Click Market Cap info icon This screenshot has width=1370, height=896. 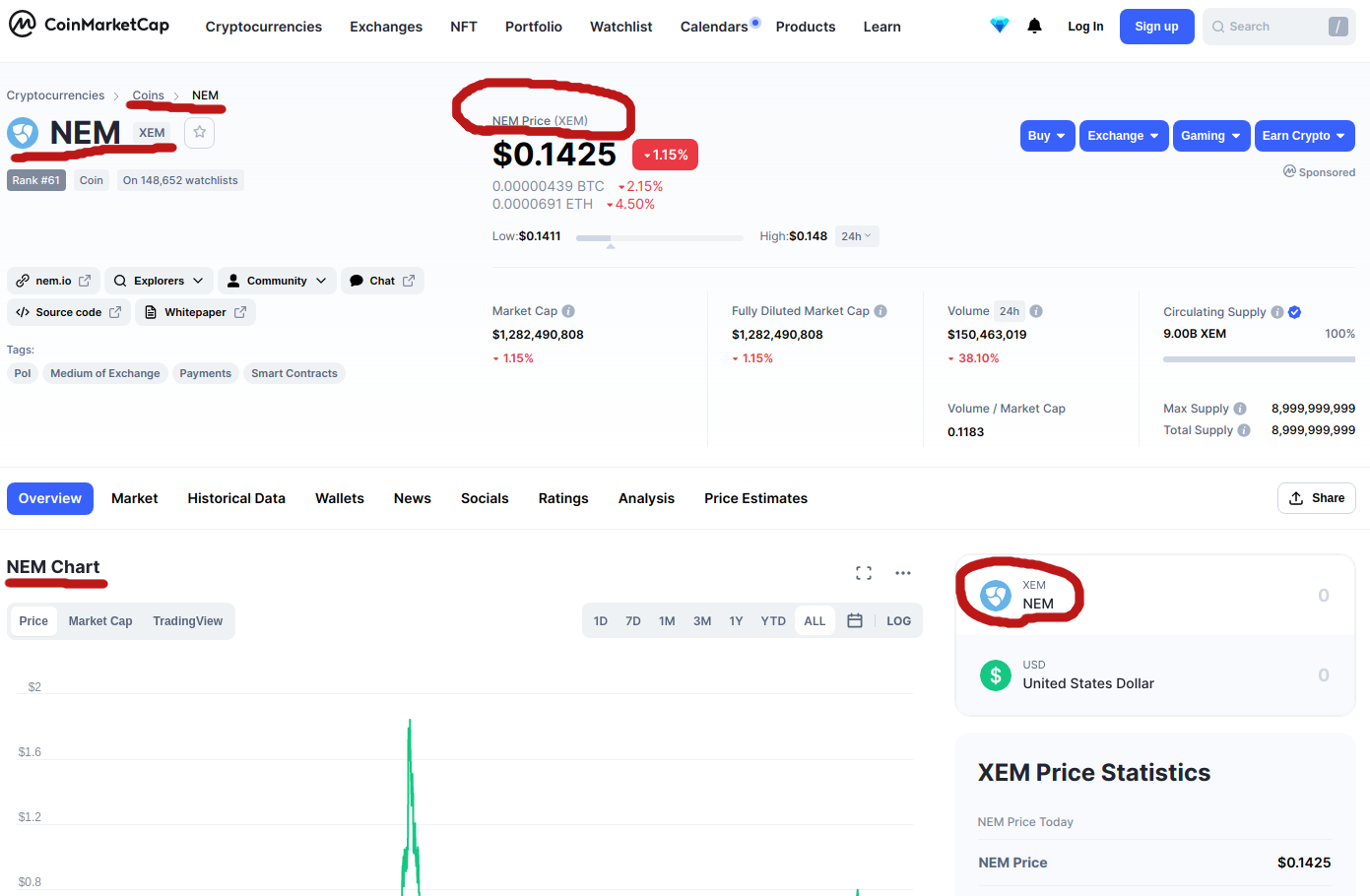568,311
